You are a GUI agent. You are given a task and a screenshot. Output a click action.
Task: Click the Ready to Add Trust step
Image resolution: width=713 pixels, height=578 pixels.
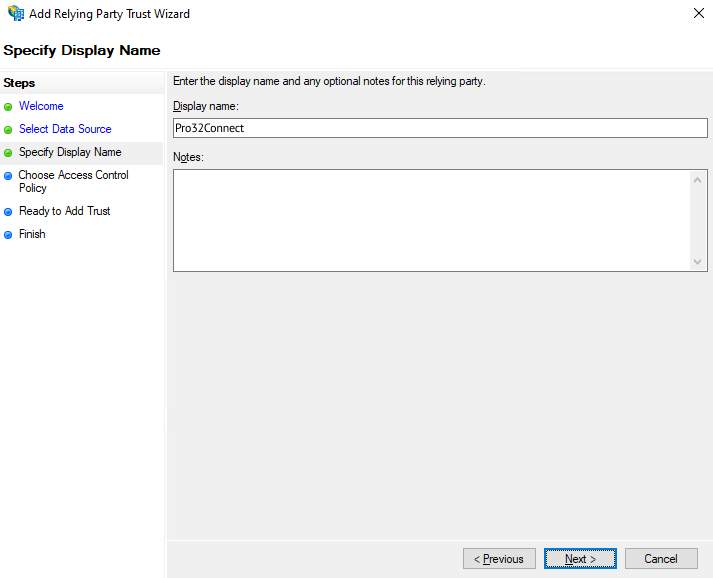(x=65, y=211)
